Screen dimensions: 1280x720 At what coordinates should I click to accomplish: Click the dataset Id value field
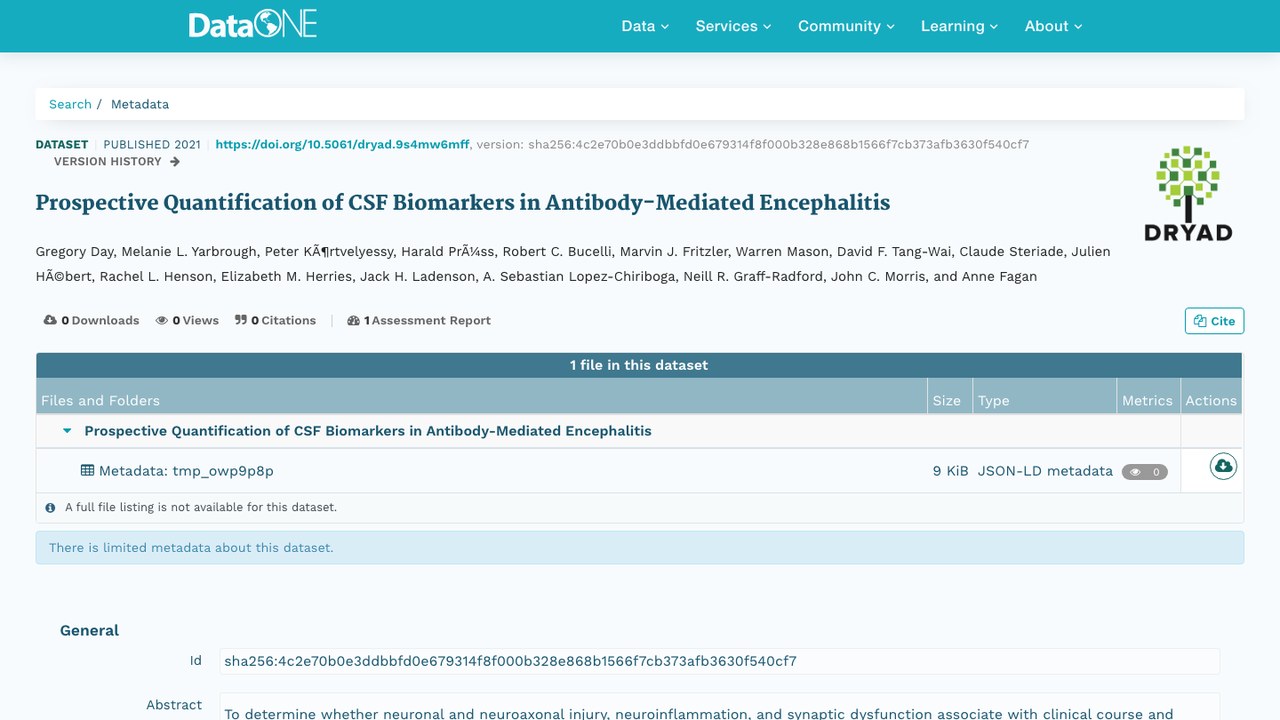click(x=719, y=661)
